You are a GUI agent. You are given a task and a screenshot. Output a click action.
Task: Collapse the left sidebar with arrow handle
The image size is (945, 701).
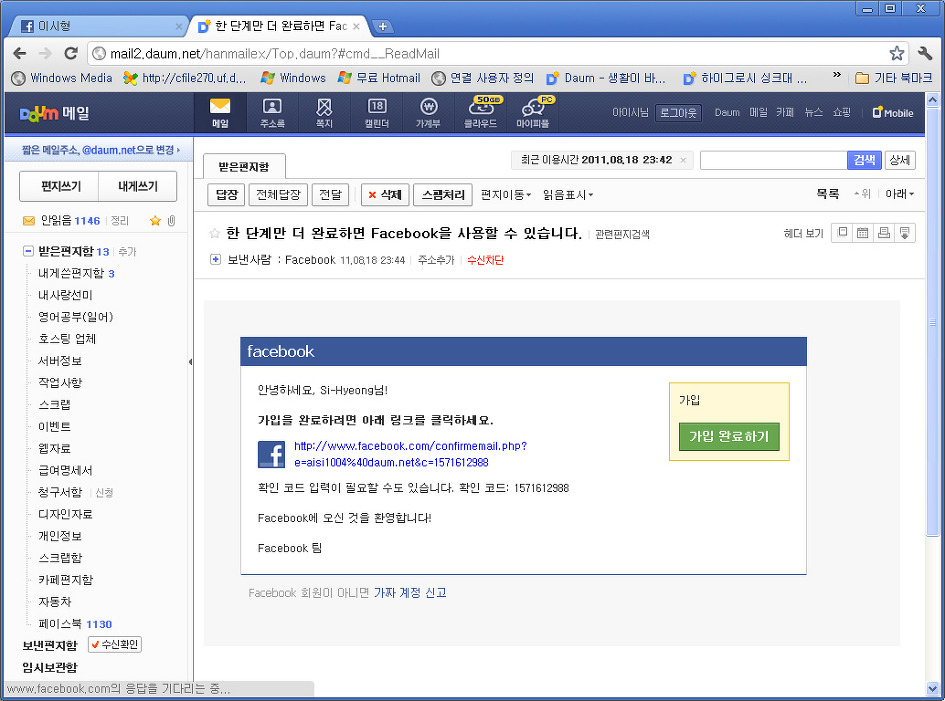(x=190, y=362)
